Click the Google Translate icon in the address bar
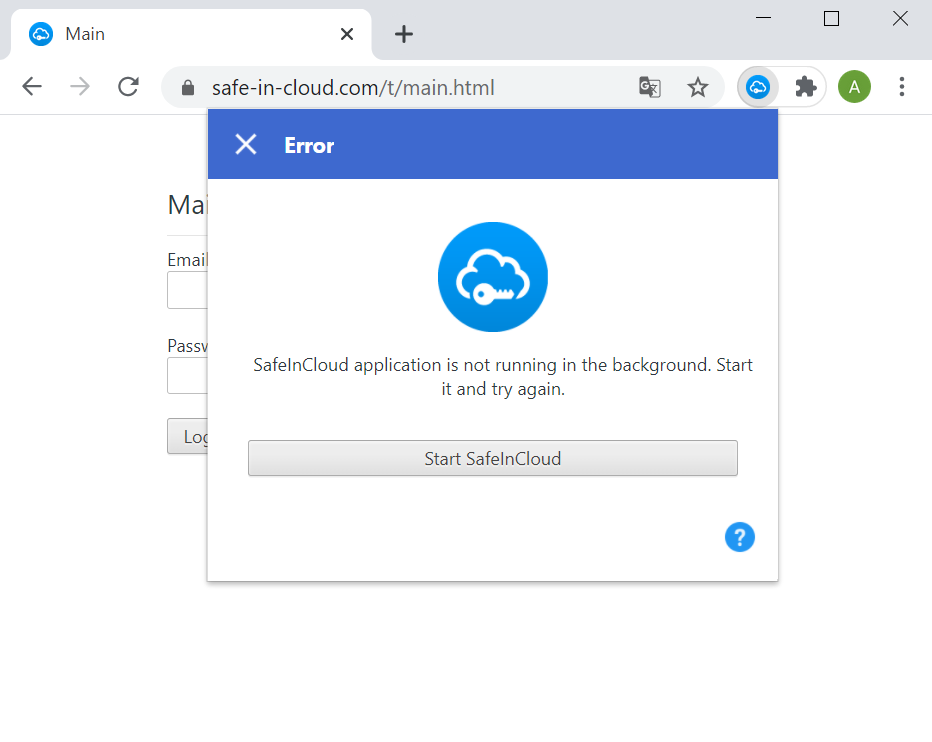932x742 pixels. pyautogui.click(x=650, y=87)
